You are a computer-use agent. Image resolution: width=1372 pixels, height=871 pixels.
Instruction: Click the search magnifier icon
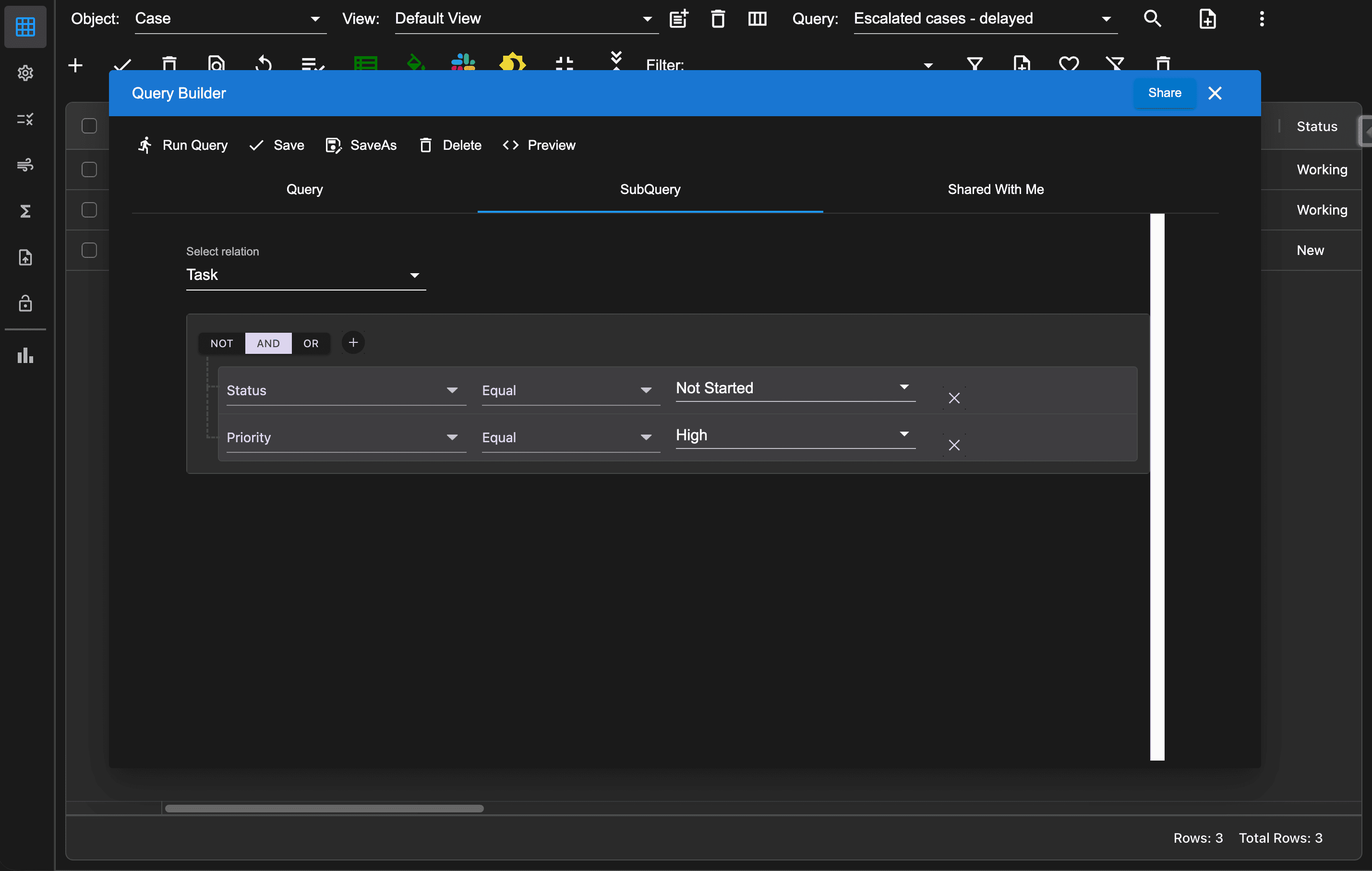pyautogui.click(x=1152, y=19)
